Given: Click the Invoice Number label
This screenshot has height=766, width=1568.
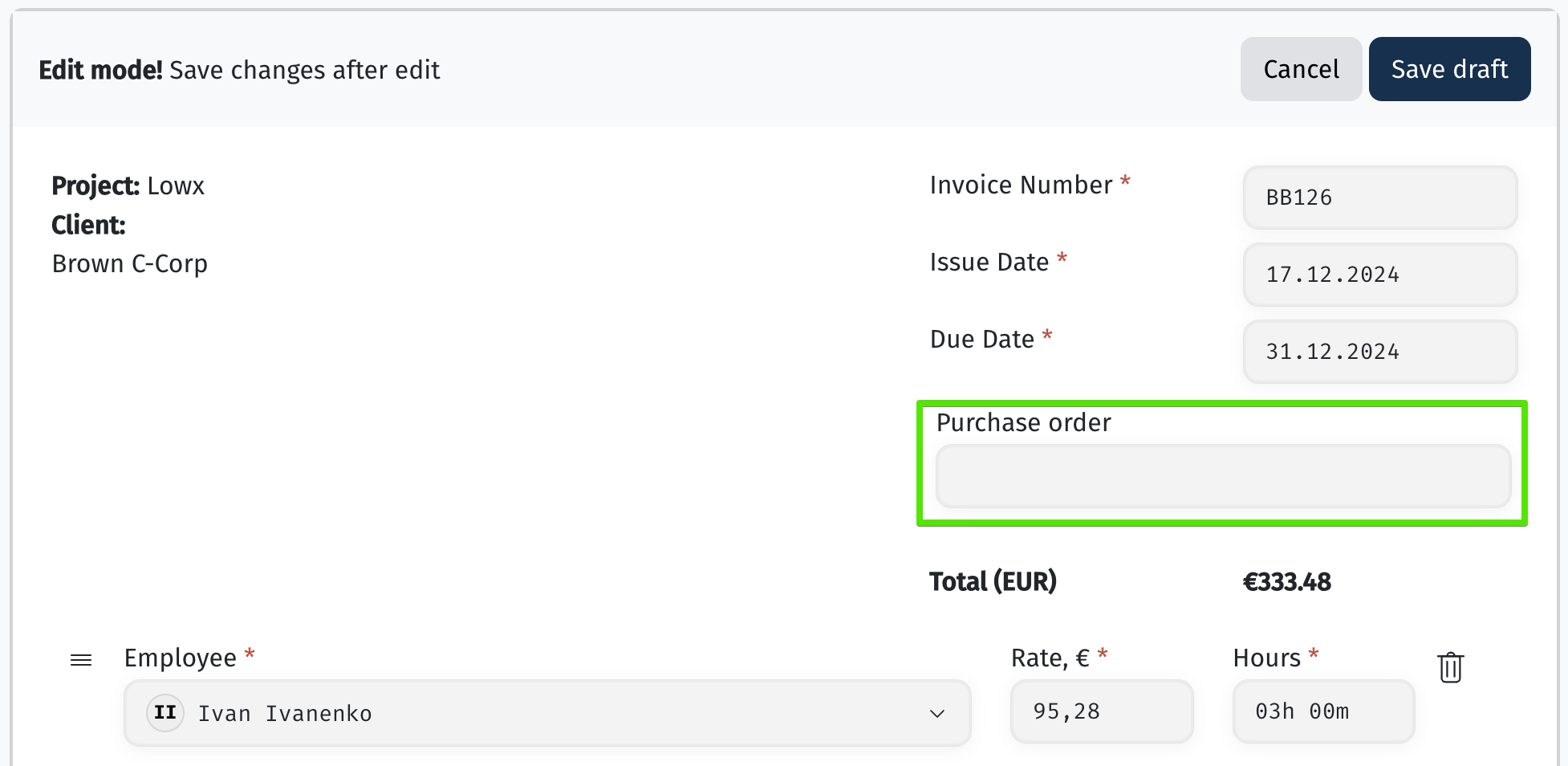Looking at the screenshot, I should tap(1021, 185).
